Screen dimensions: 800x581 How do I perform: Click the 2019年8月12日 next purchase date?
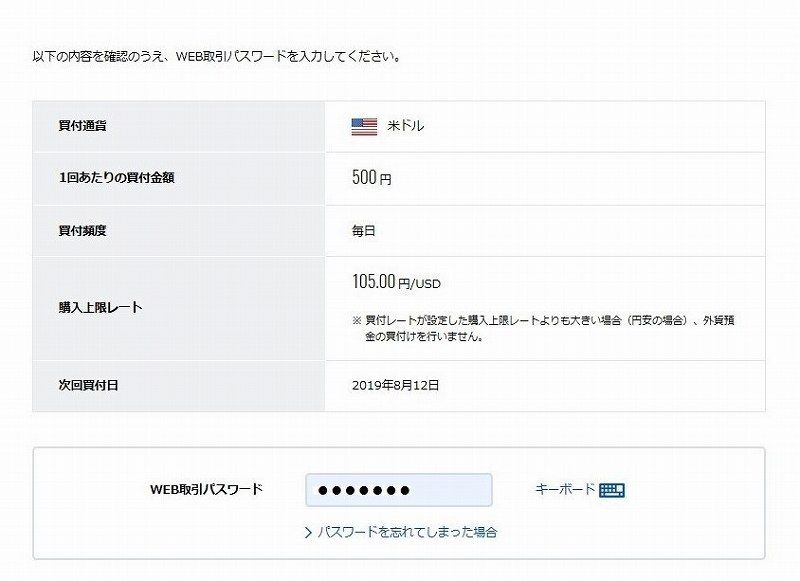tap(395, 385)
